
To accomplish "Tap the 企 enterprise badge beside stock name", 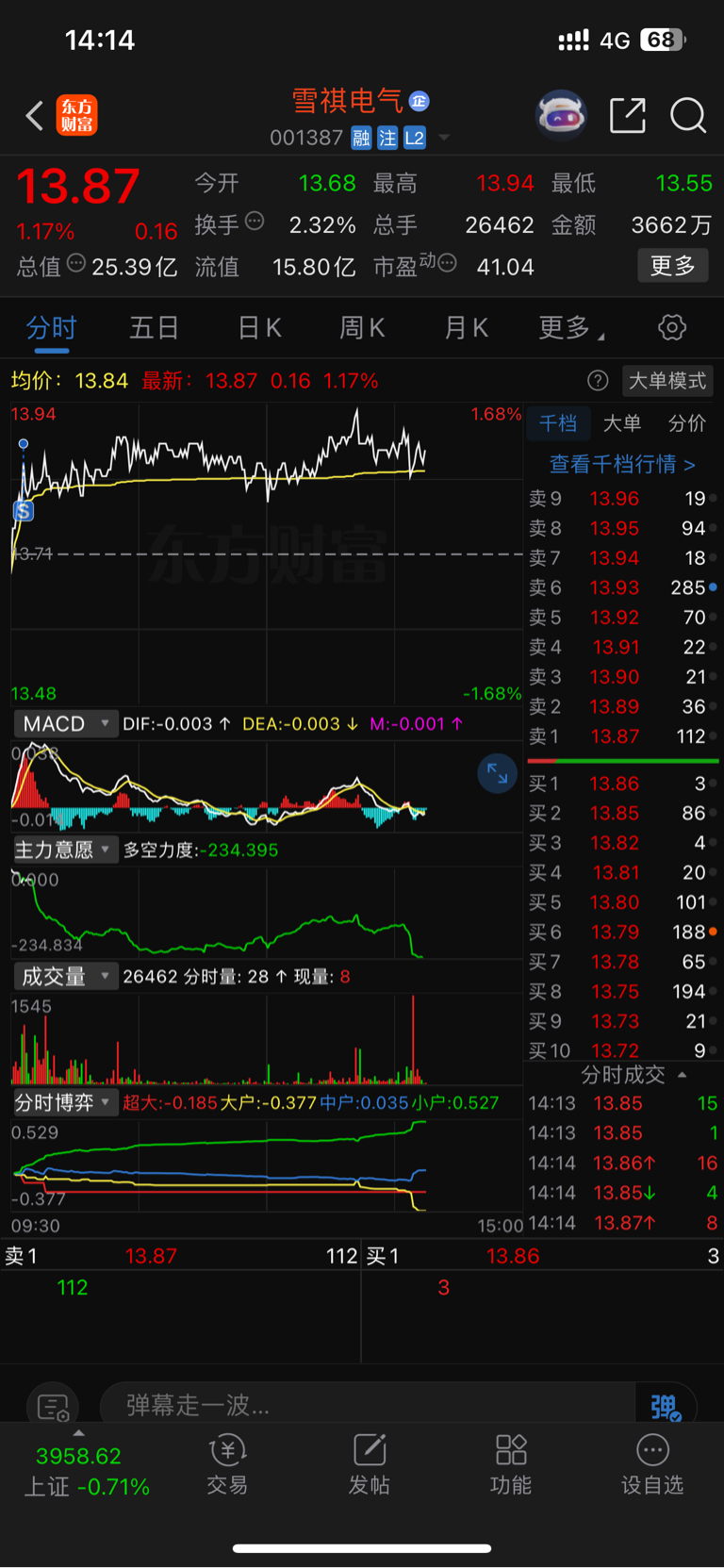I will [420, 101].
